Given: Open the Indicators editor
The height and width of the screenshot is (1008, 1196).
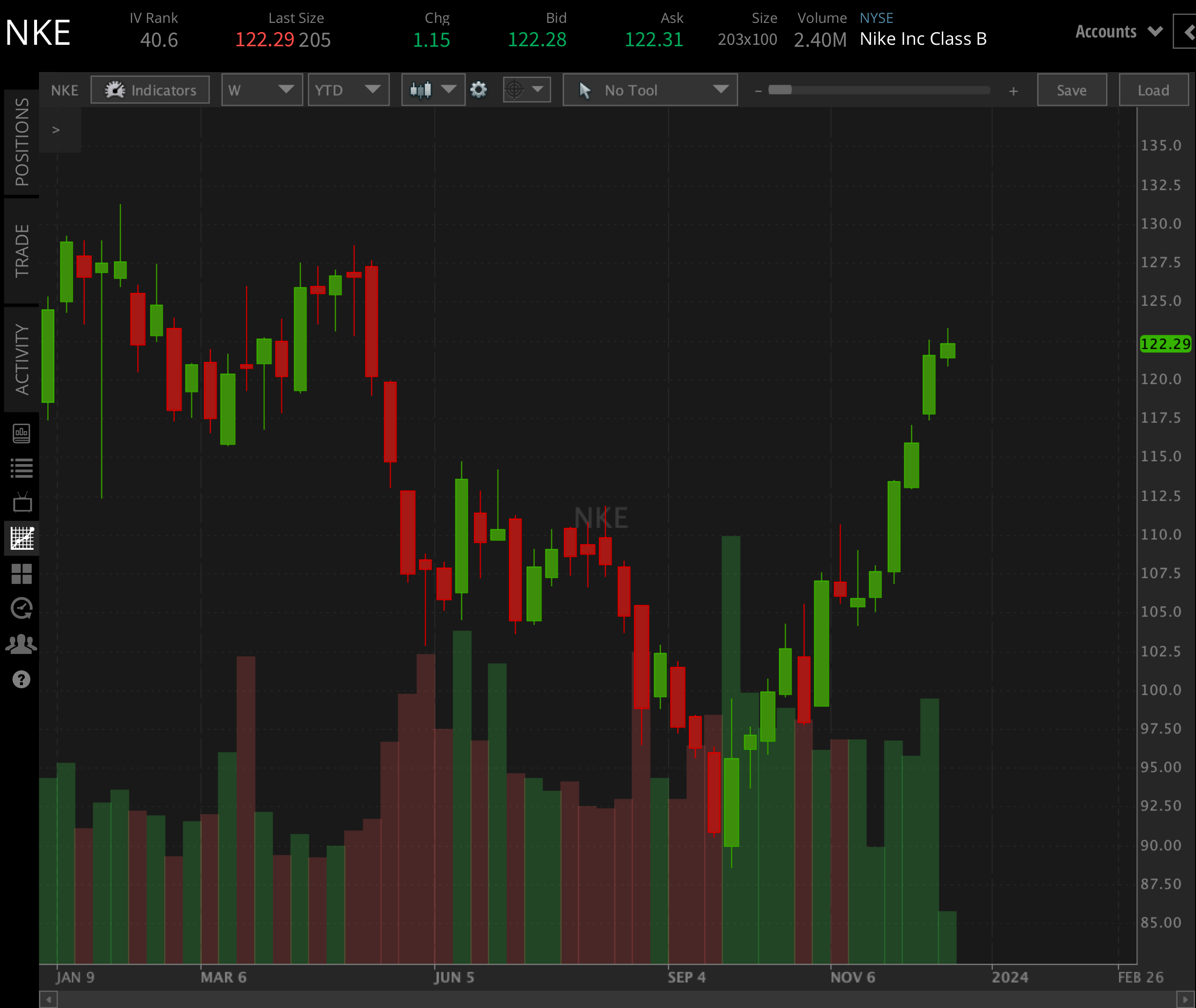Looking at the screenshot, I should click(x=149, y=90).
